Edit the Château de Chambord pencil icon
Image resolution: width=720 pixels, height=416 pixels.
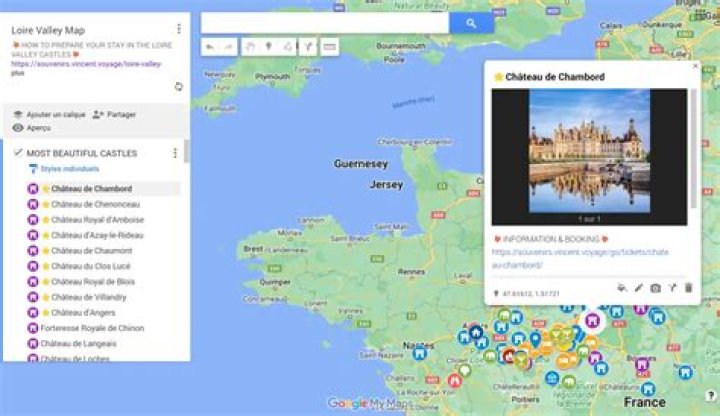click(639, 288)
